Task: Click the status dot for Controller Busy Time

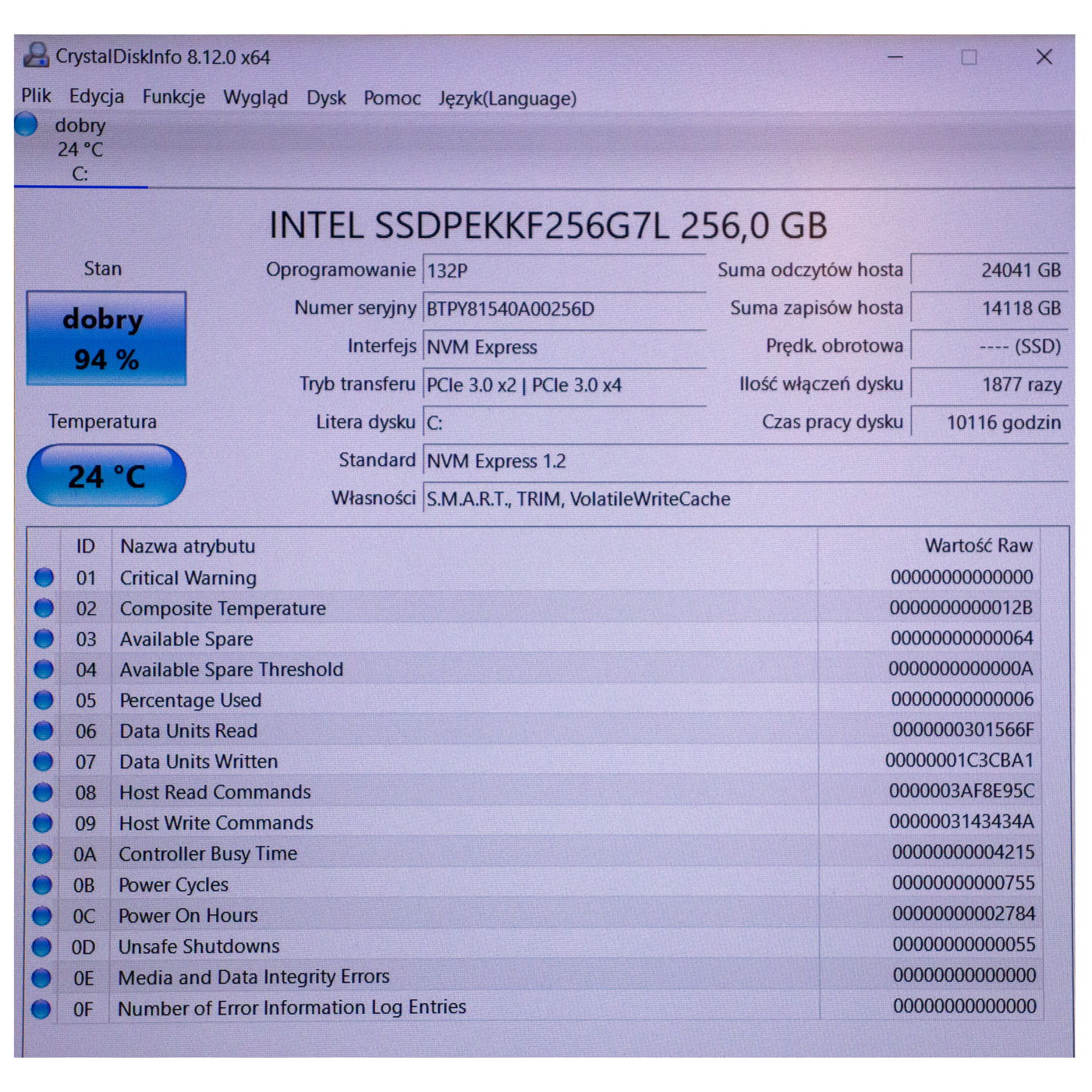Action: click(42, 854)
